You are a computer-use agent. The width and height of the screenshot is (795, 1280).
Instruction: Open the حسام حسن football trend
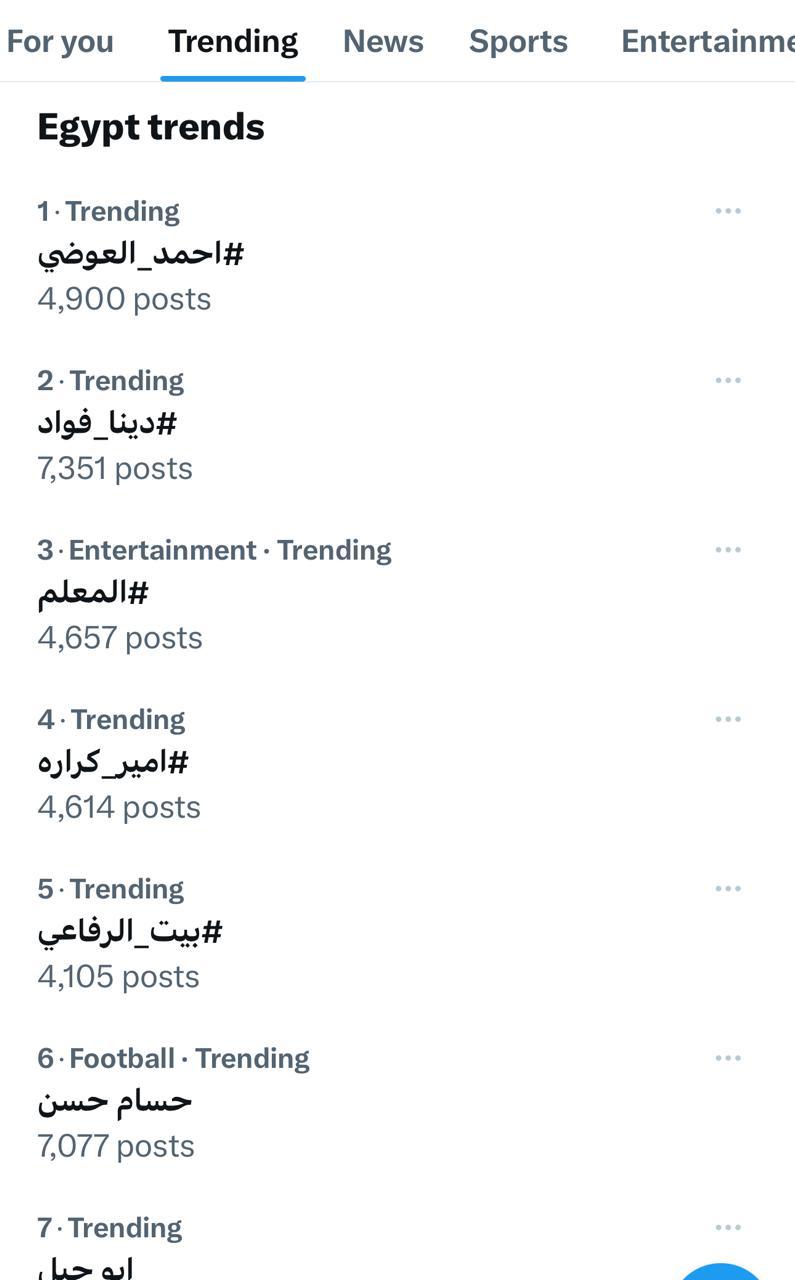pyautogui.click(x=115, y=1102)
